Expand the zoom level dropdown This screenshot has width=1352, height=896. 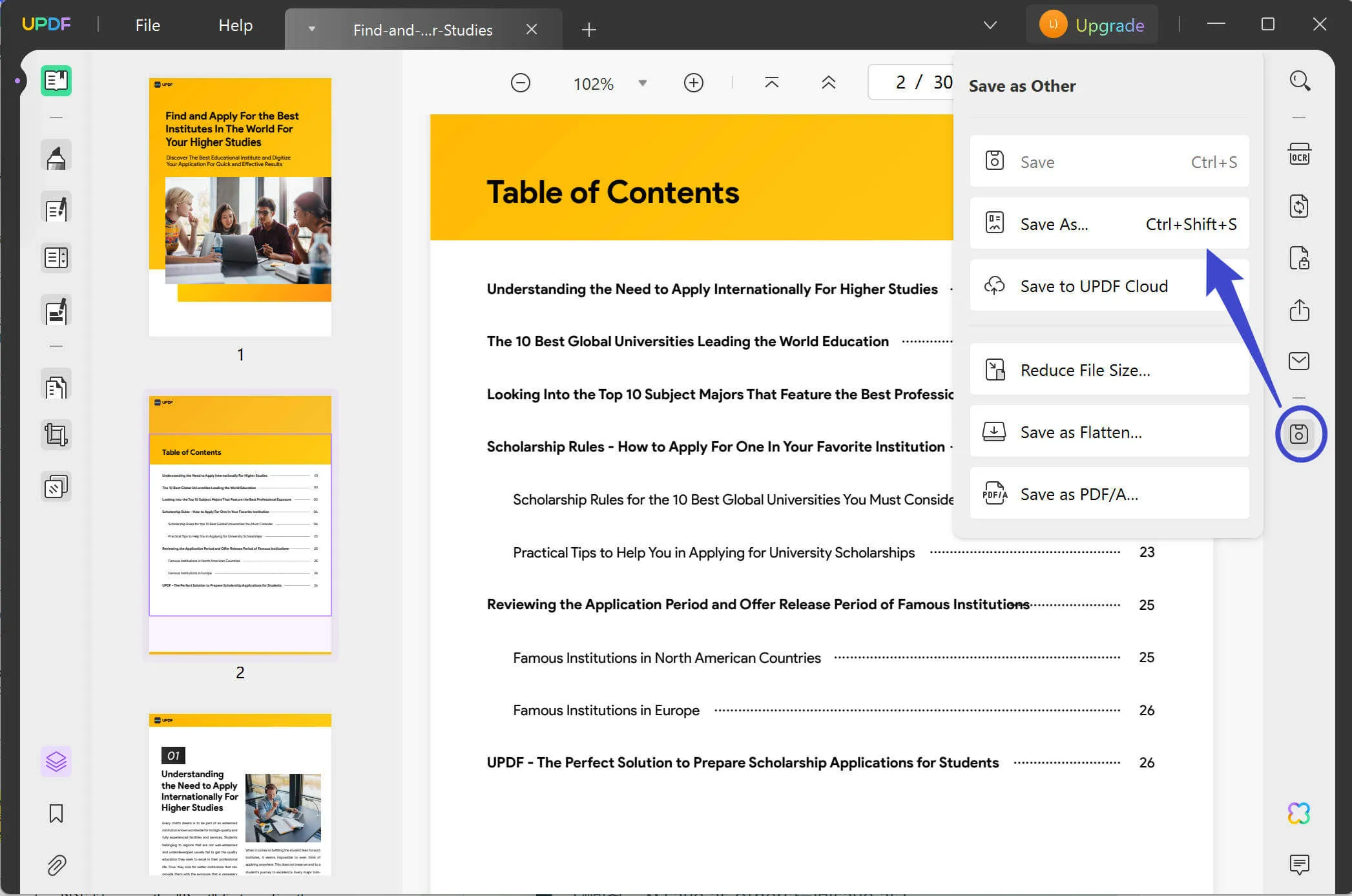[644, 84]
